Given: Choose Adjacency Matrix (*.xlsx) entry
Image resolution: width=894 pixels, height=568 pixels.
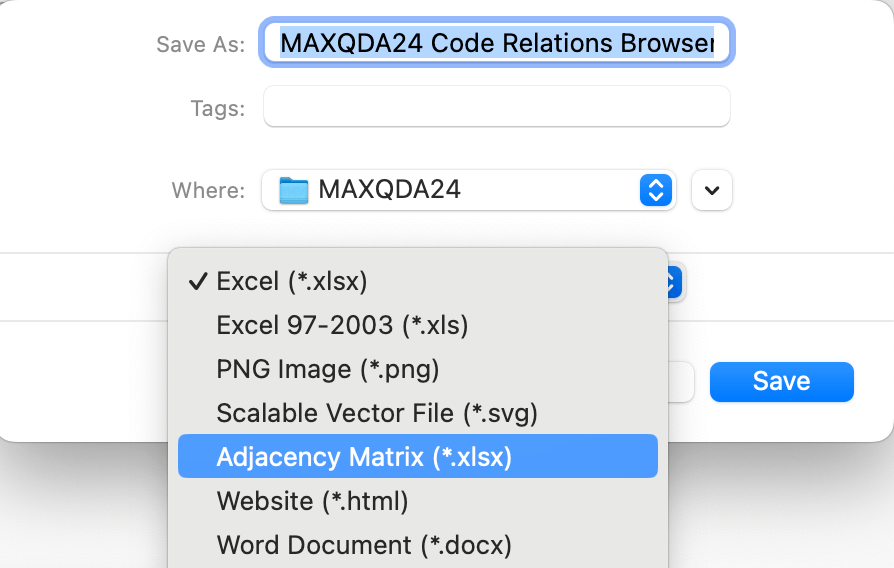Looking at the screenshot, I should pos(417,456).
